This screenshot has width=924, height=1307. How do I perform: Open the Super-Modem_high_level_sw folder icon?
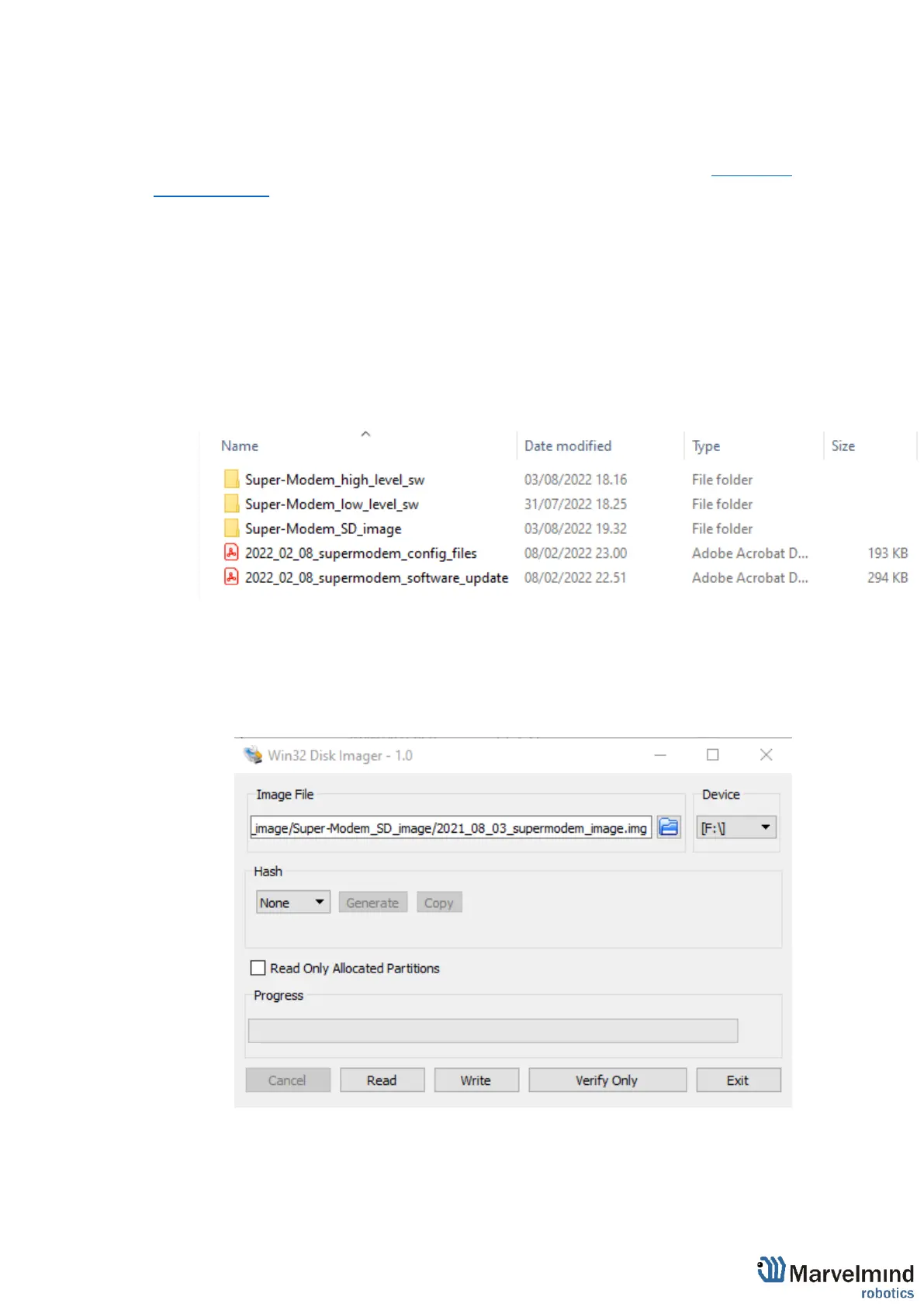coord(231,479)
